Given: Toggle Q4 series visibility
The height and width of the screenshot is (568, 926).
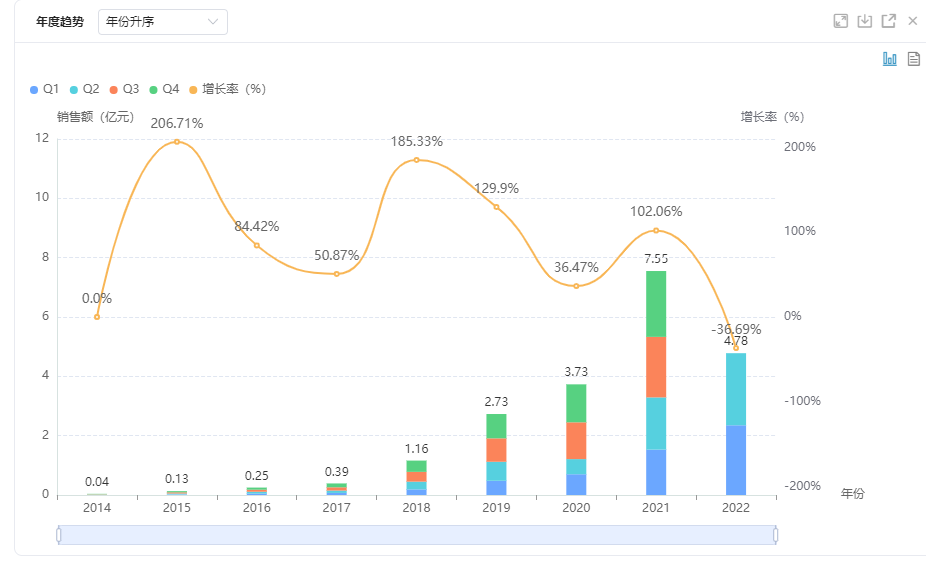Looking at the screenshot, I should tap(164, 89).
